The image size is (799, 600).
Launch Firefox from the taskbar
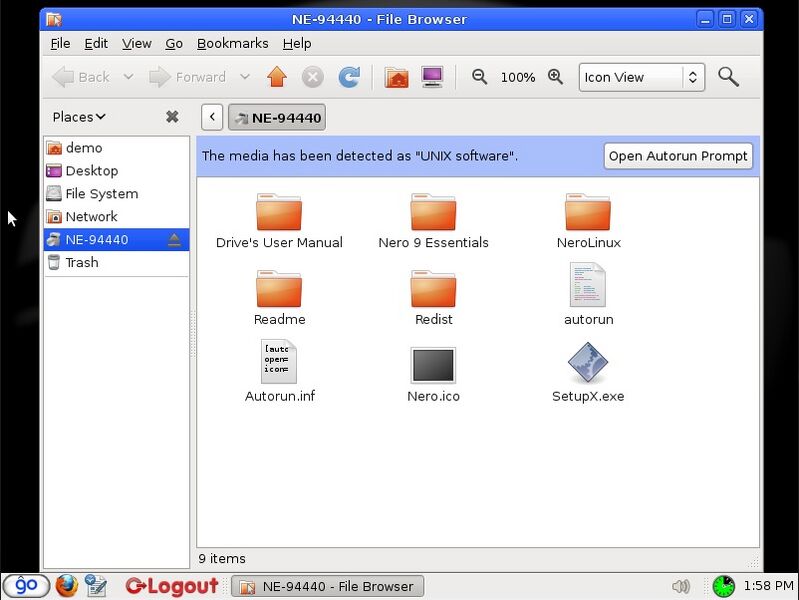coord(67,586)
